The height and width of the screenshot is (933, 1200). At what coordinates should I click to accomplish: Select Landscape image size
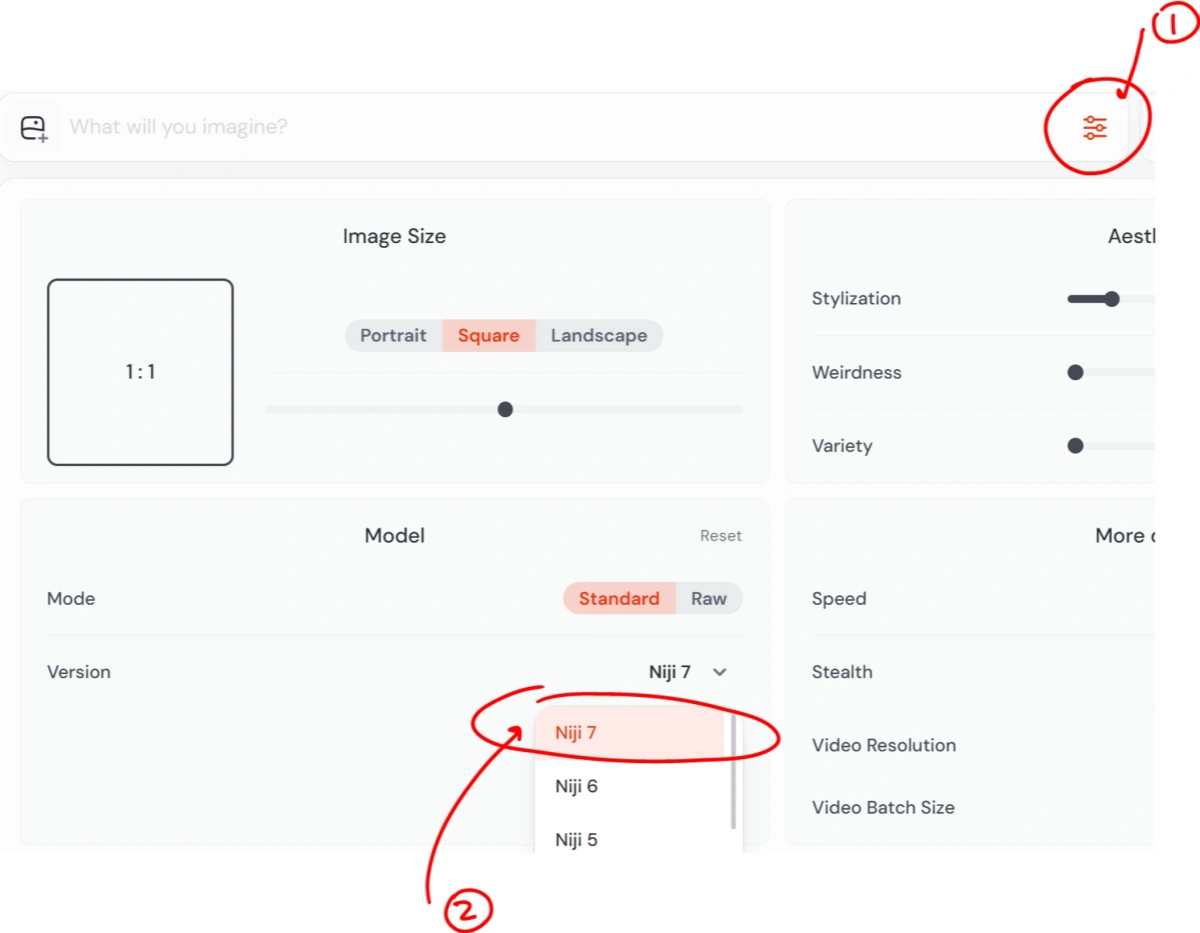point(598,336)
